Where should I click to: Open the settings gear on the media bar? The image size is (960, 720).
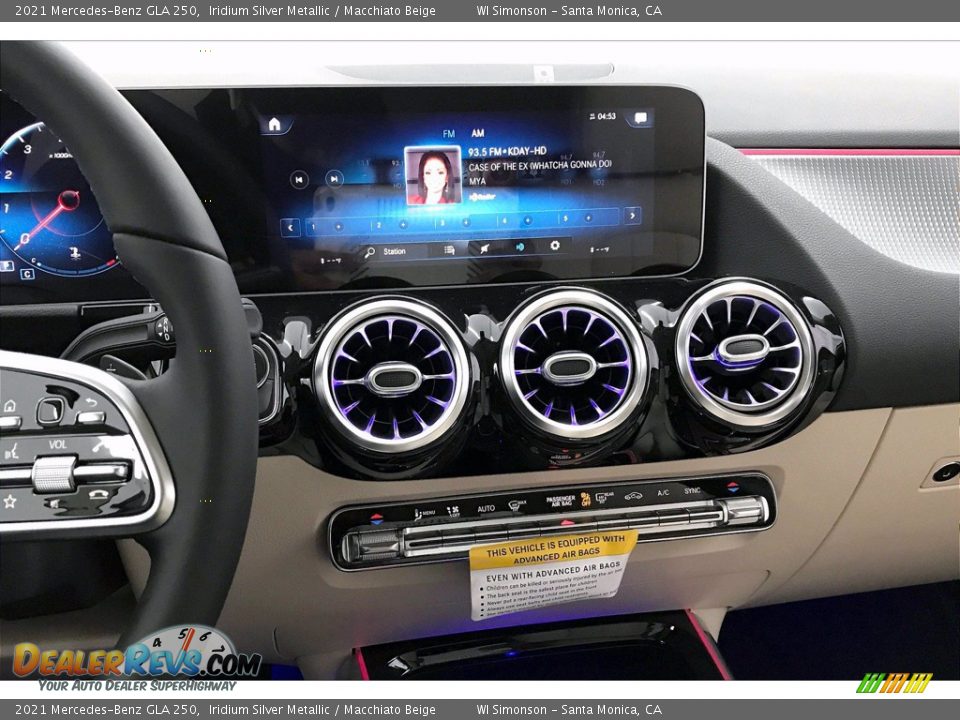pos(554,247)
